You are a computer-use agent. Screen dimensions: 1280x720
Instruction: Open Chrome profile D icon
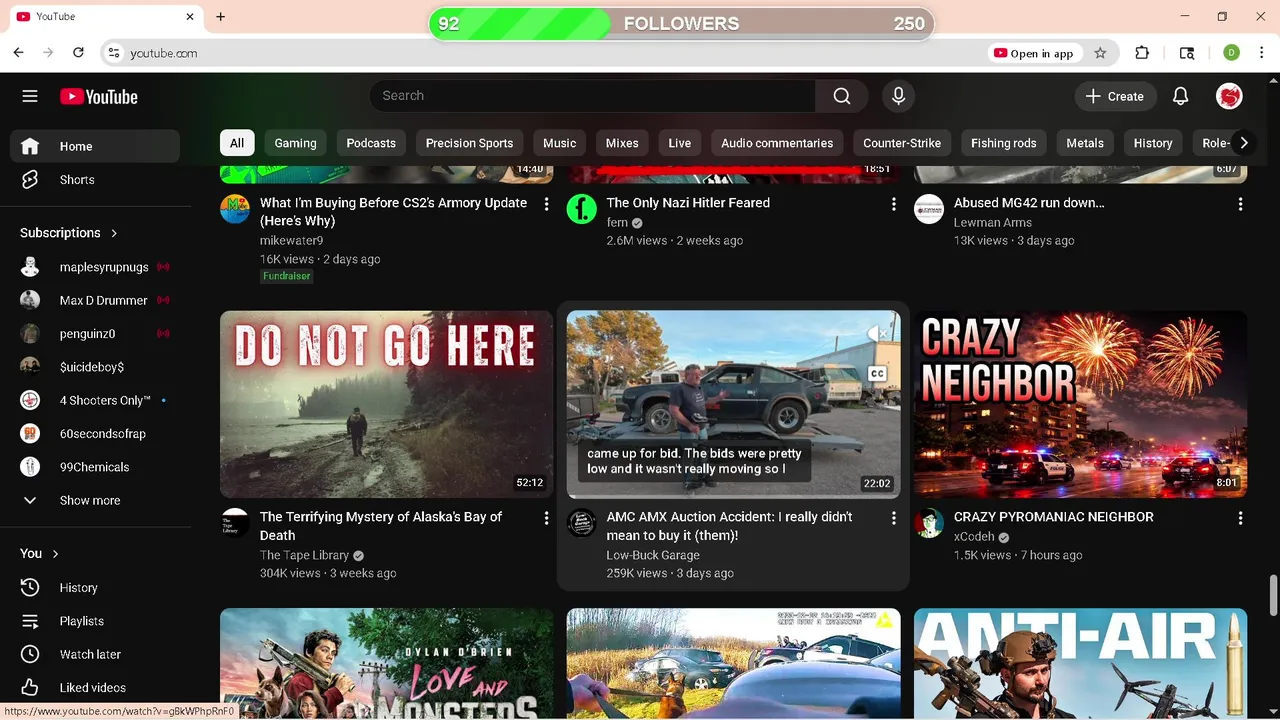[1231, 53]
